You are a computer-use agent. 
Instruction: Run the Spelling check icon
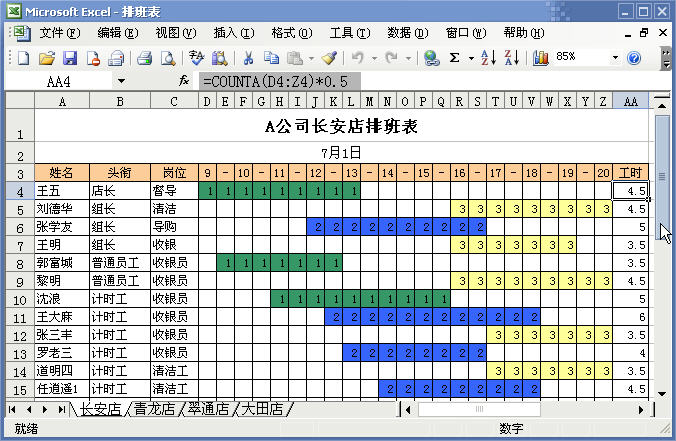[x=196, y=58]
